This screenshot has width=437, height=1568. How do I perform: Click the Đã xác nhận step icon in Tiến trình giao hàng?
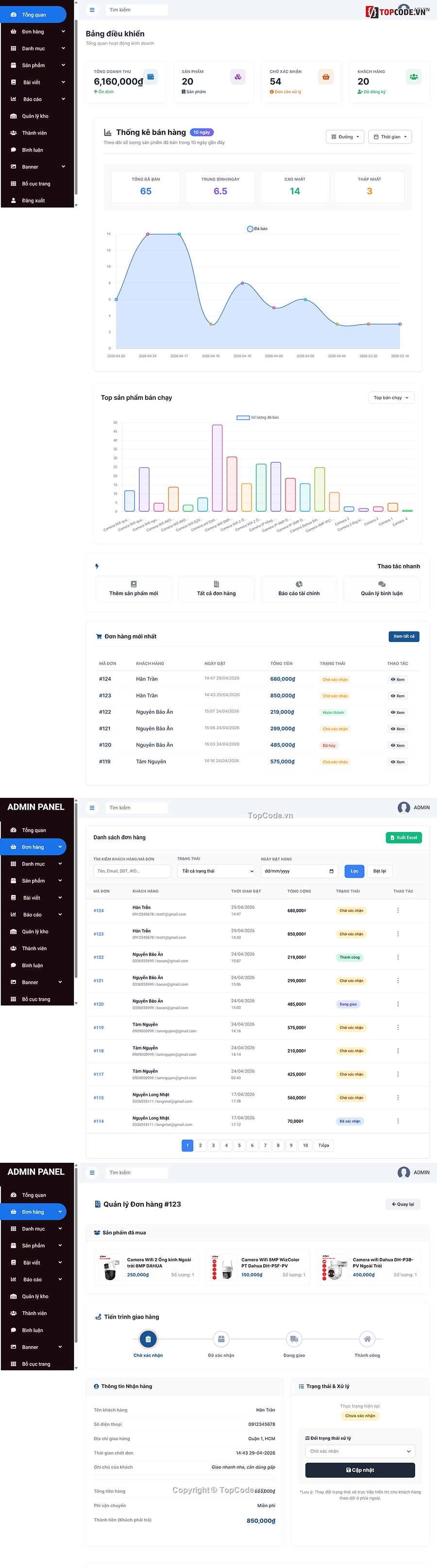[x=221, y=1338]
